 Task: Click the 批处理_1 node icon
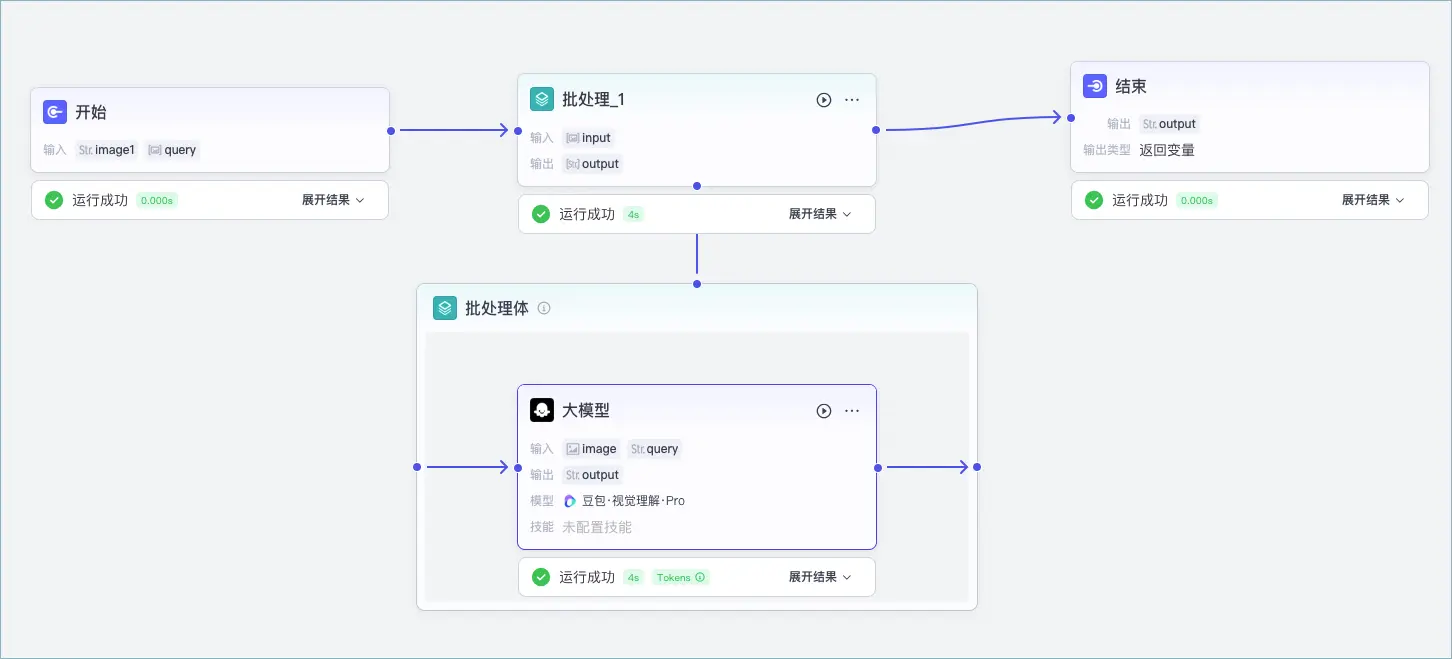point(542,99)
